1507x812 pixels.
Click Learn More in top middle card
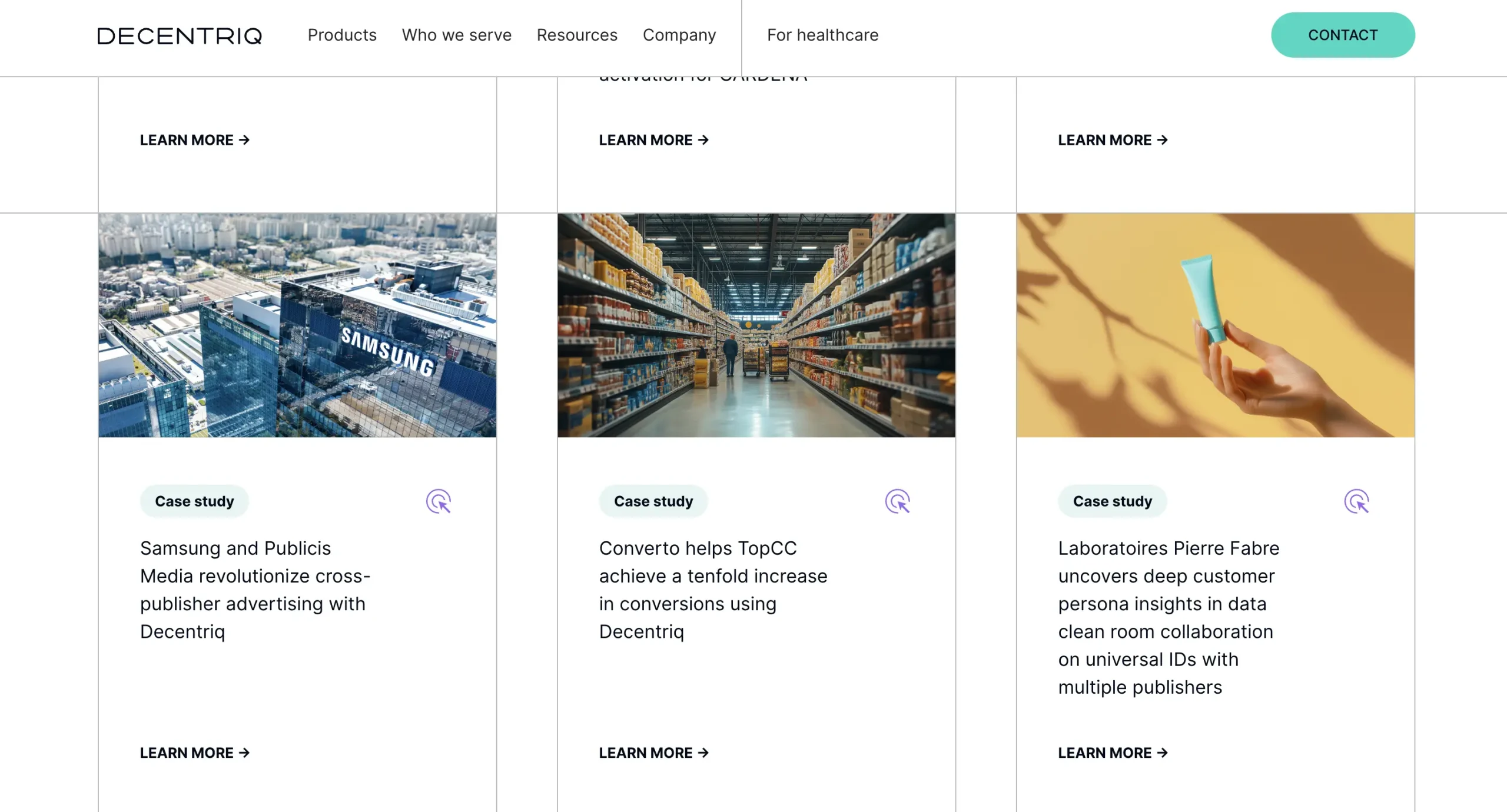point(654,140)
